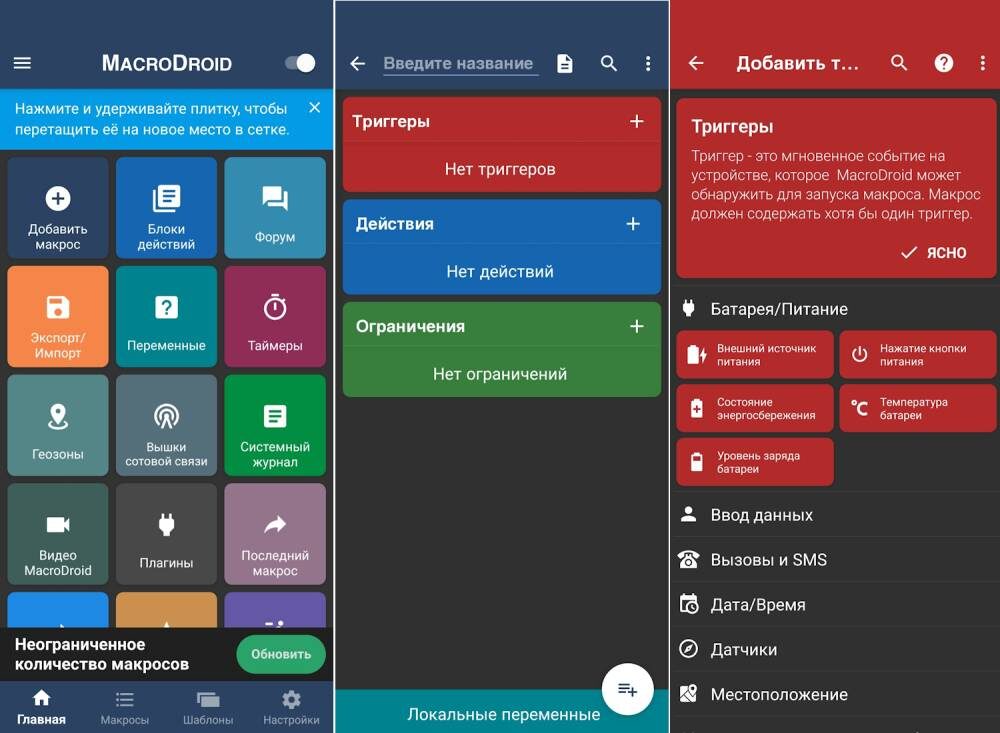Collapse the Батарея/Питание category
This screenshot has width=1000, height=733.
pyautogui.click(x=835, y=309)
